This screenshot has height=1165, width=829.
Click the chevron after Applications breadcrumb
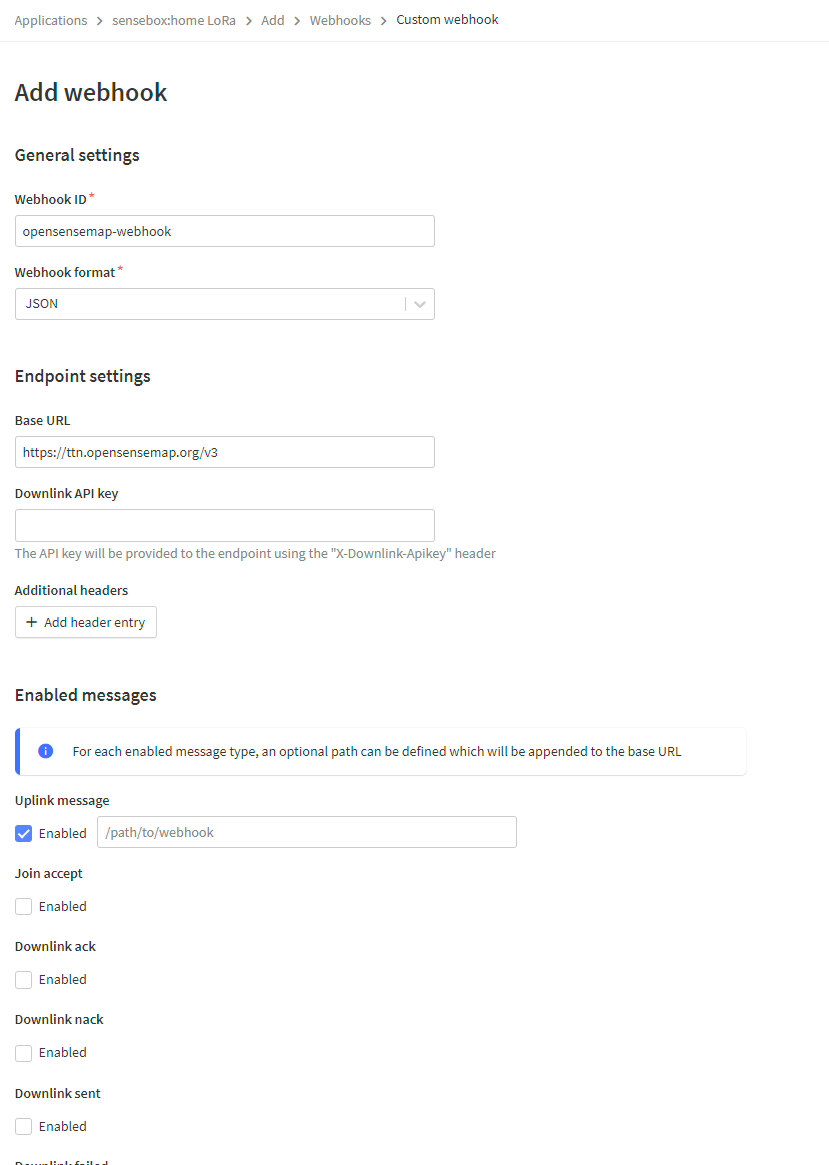pyautogui.click(x=100, y=20)
